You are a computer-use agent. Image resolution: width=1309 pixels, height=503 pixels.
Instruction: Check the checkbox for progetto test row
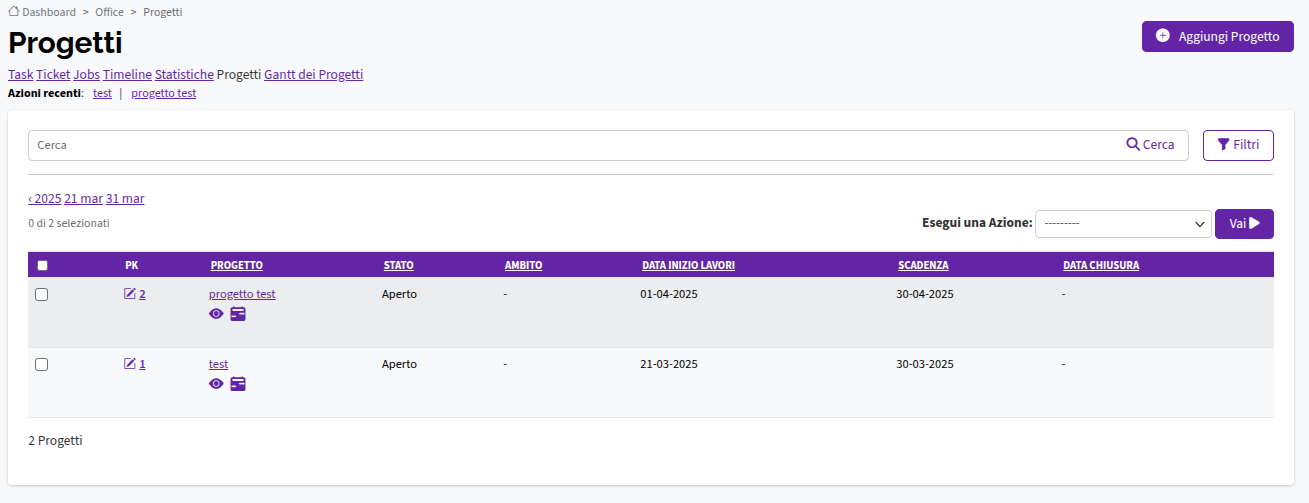coord(42,294)
